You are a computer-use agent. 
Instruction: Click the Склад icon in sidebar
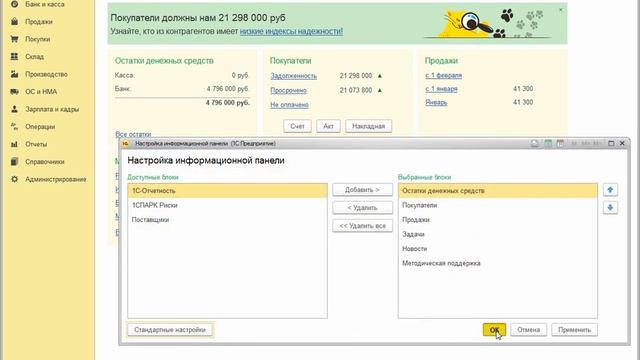pos(14,57)
